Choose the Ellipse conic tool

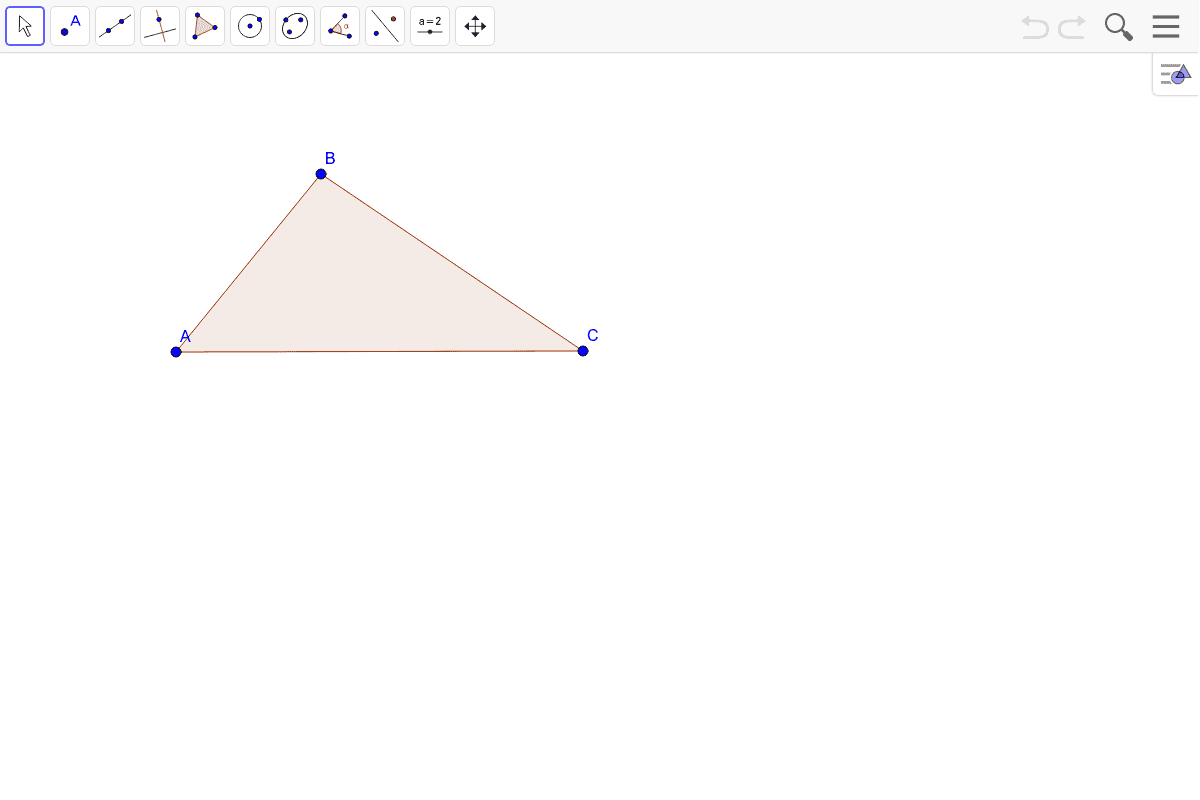click(x=295, y=26)
